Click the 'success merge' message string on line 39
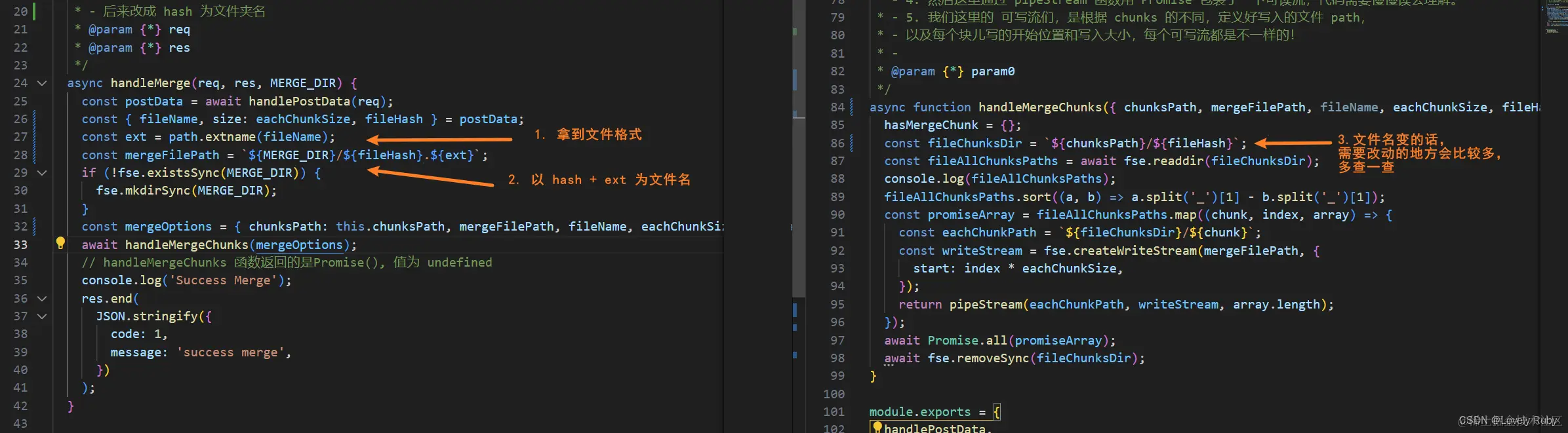The width and height of the screenshot is (1568, 433). [230, 352]
